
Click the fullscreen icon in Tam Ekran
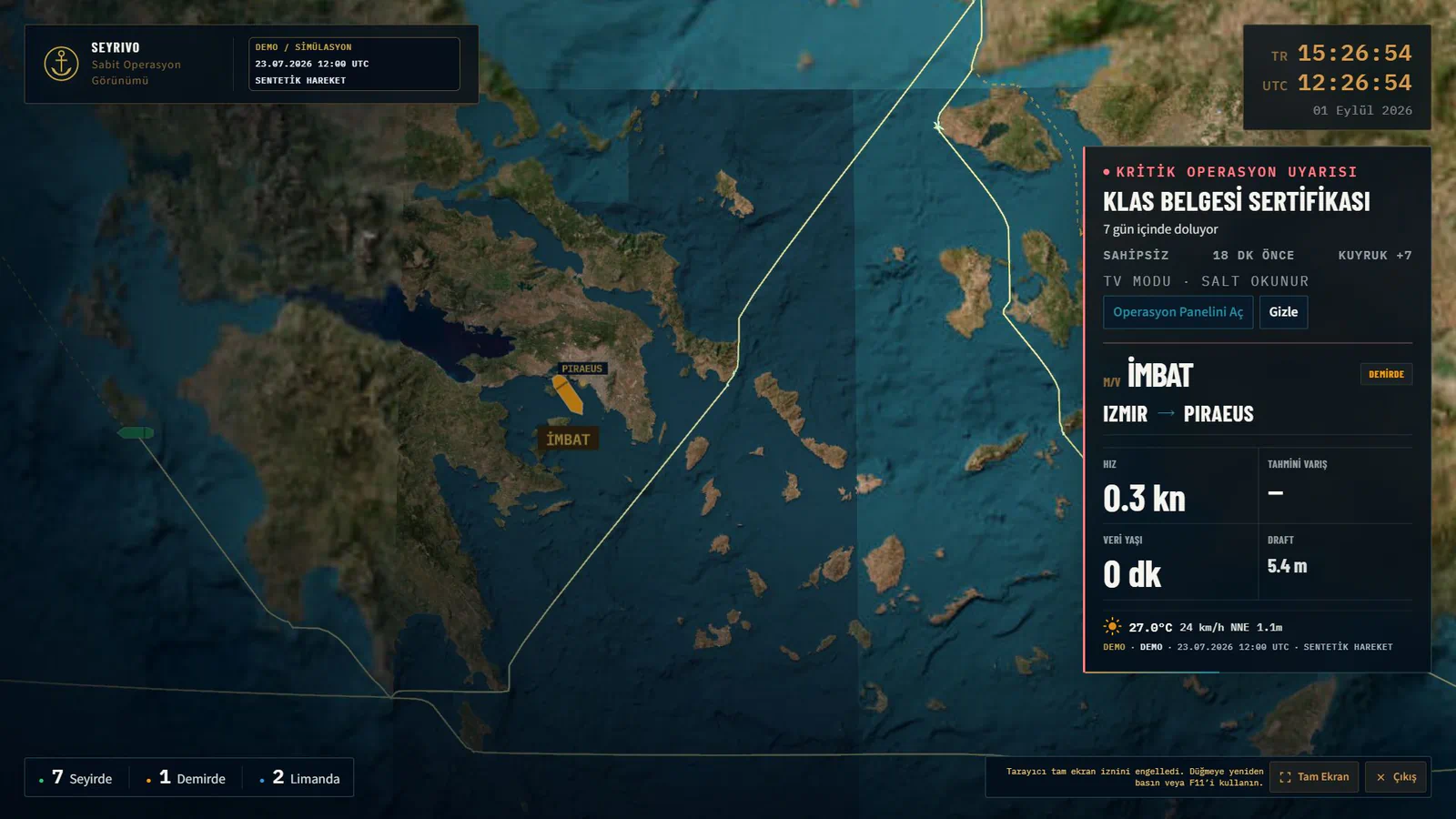click(x=1285, y=777)
